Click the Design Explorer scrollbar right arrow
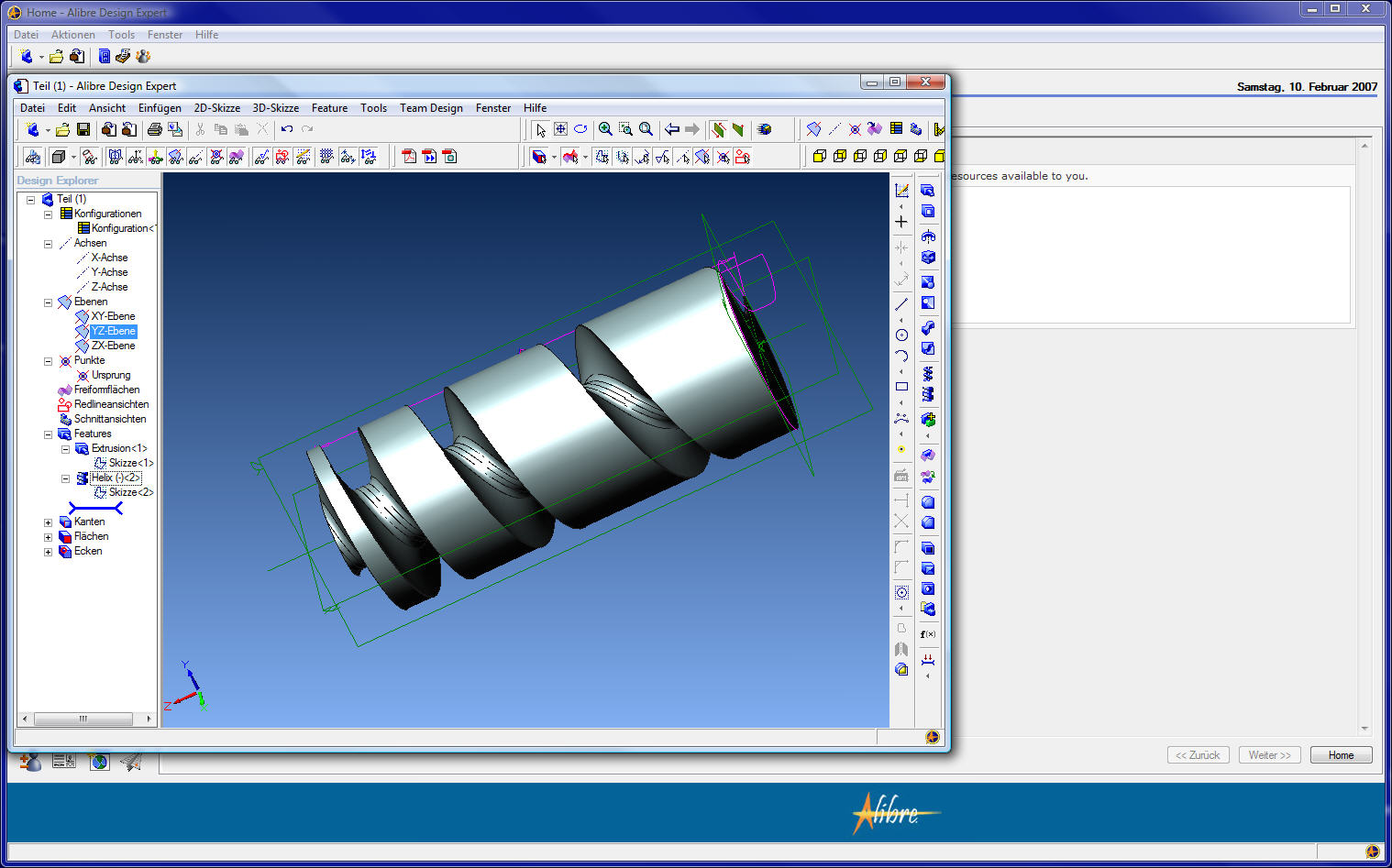 pyautogui.click(x=149, y=719)
